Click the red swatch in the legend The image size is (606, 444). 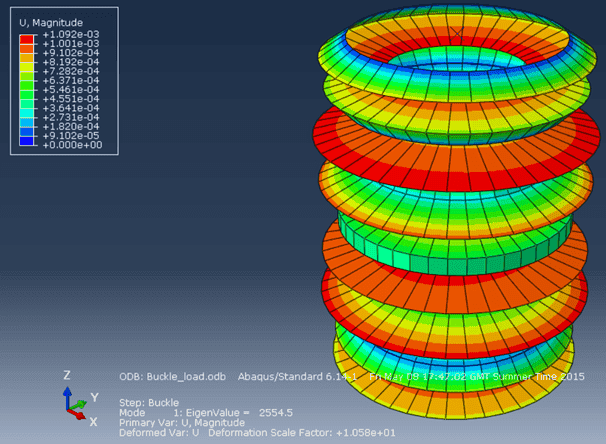coord(27,39)
